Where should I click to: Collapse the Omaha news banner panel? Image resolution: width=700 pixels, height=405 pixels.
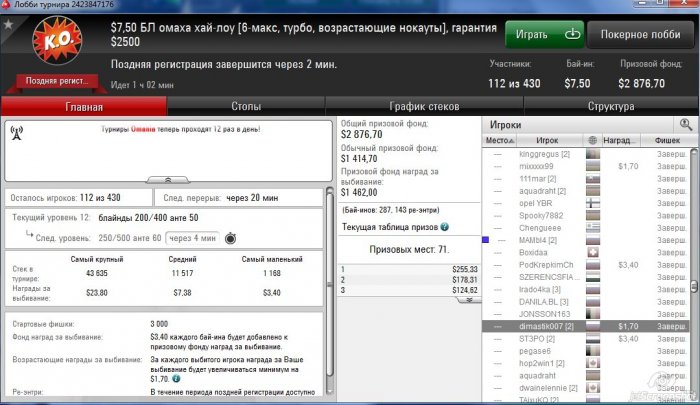point(168,180)
